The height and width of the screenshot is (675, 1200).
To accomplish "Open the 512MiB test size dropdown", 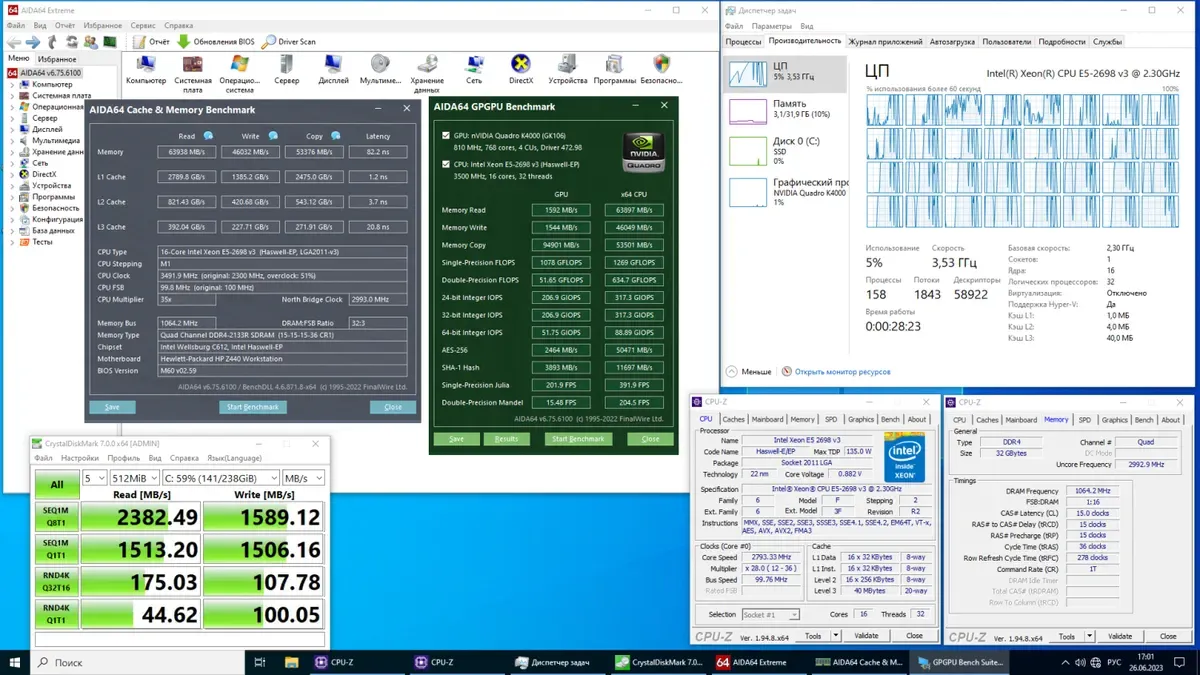I will tap(133, 478).
